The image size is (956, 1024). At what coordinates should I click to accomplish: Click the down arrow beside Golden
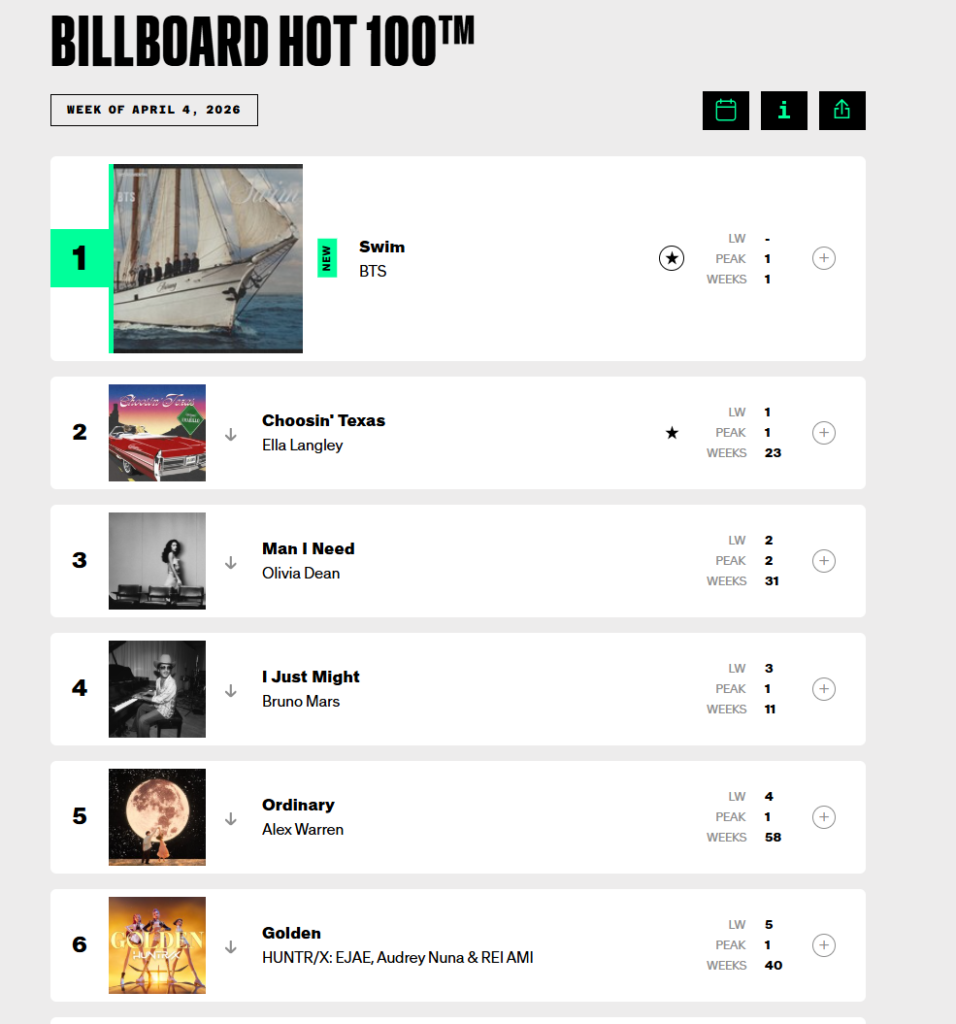231,946
